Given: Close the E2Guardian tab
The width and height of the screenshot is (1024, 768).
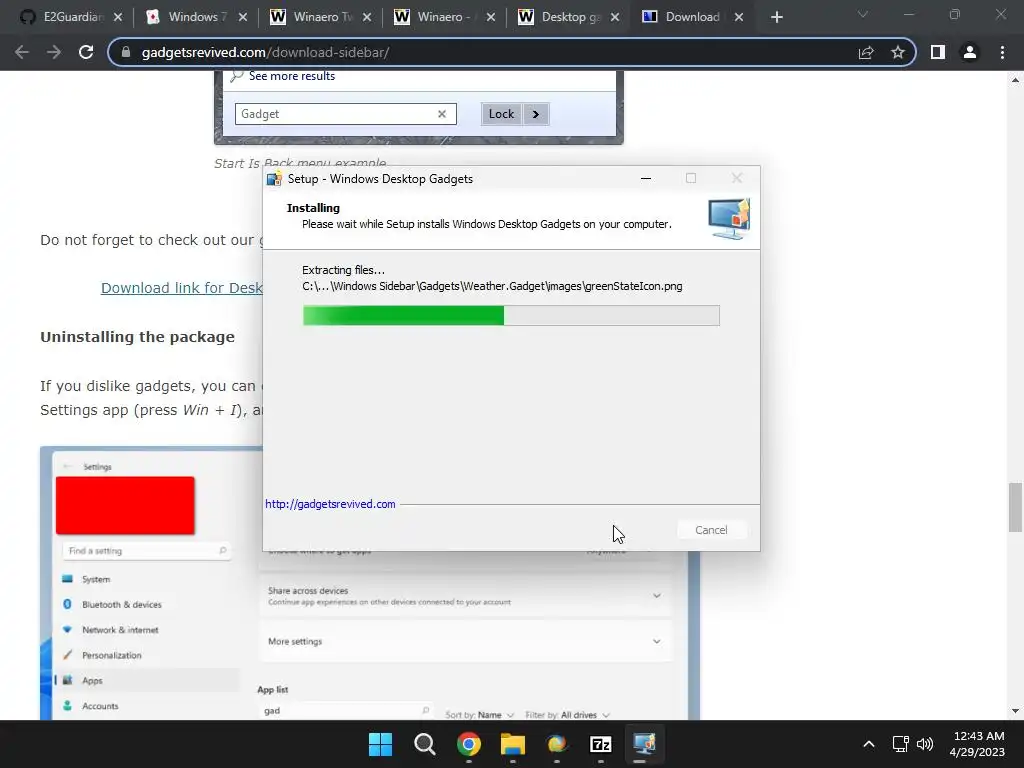Looking at the screenshot, I should (x=118, y=17).
